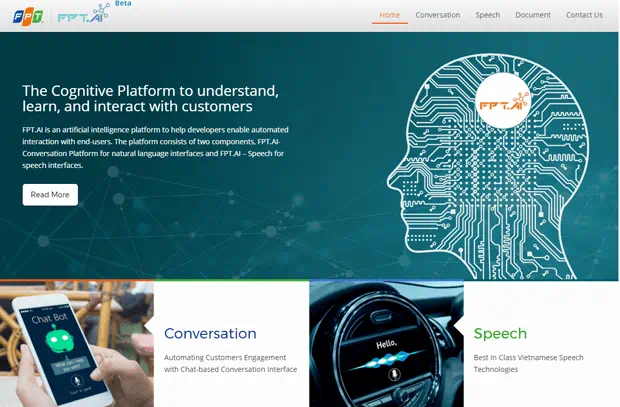Open the Conversation page from the top menu
The height and width of the screenshot is (407, 620).
point(437,15)
